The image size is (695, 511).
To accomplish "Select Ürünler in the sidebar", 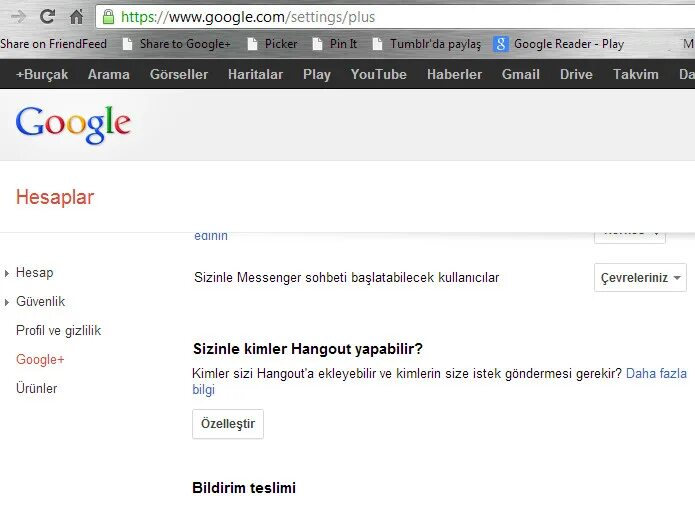I will point(36,388).
